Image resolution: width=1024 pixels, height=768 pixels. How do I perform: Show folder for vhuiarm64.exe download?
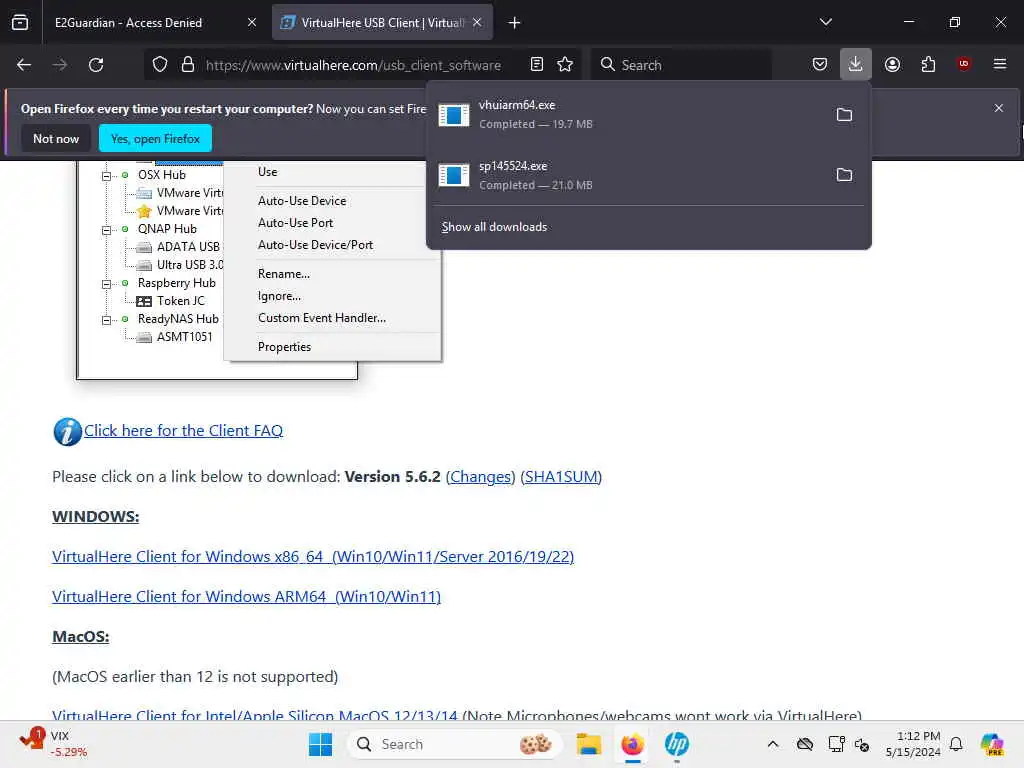tap(844, 115)
